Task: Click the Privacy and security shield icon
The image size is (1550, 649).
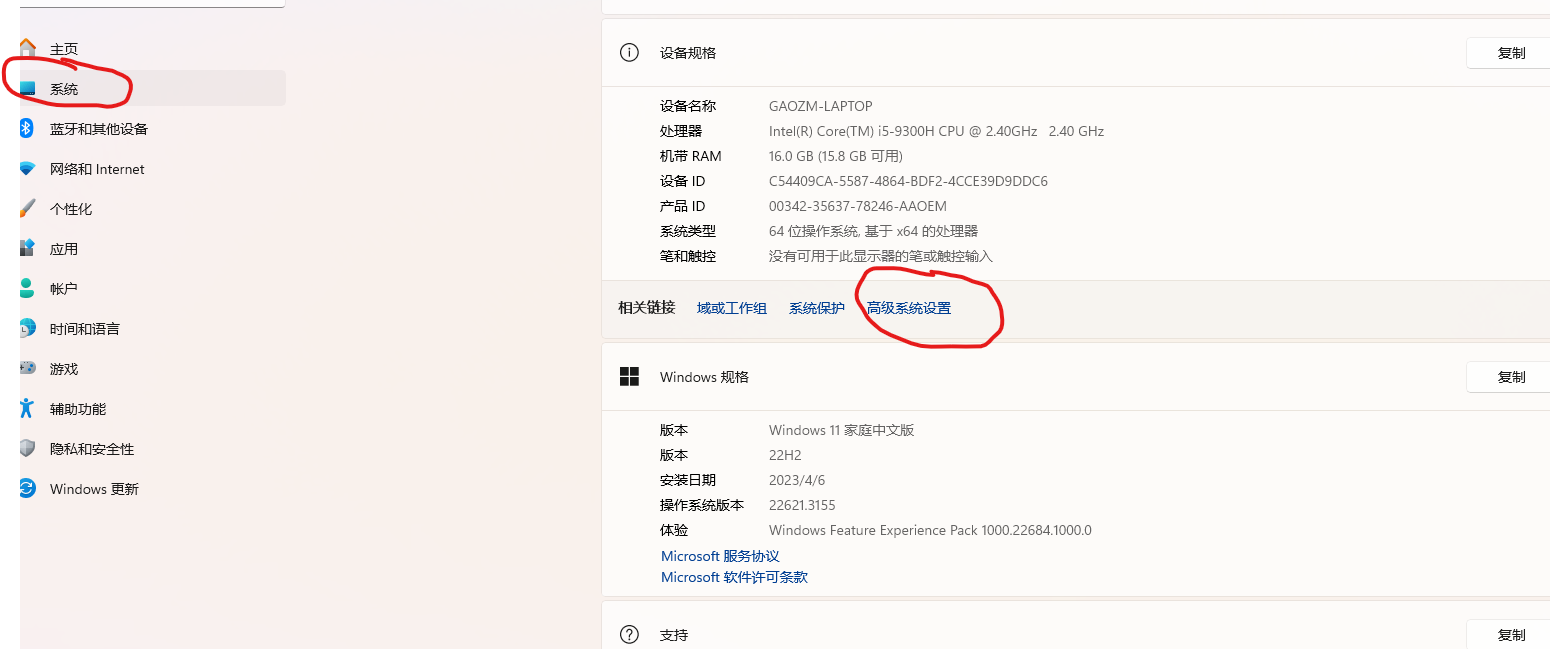Action: (x=28, y=448)
